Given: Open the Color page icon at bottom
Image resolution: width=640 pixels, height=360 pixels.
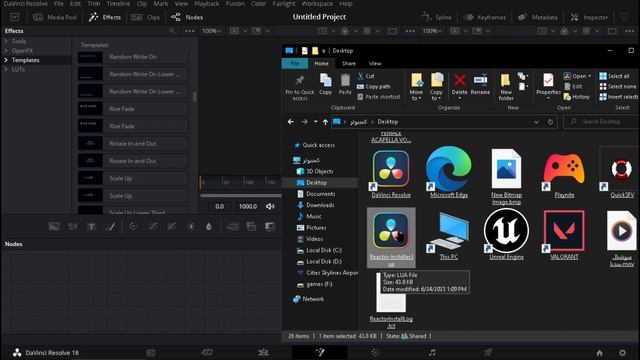Looking at the screenshot, I should [x=376, y=352].
